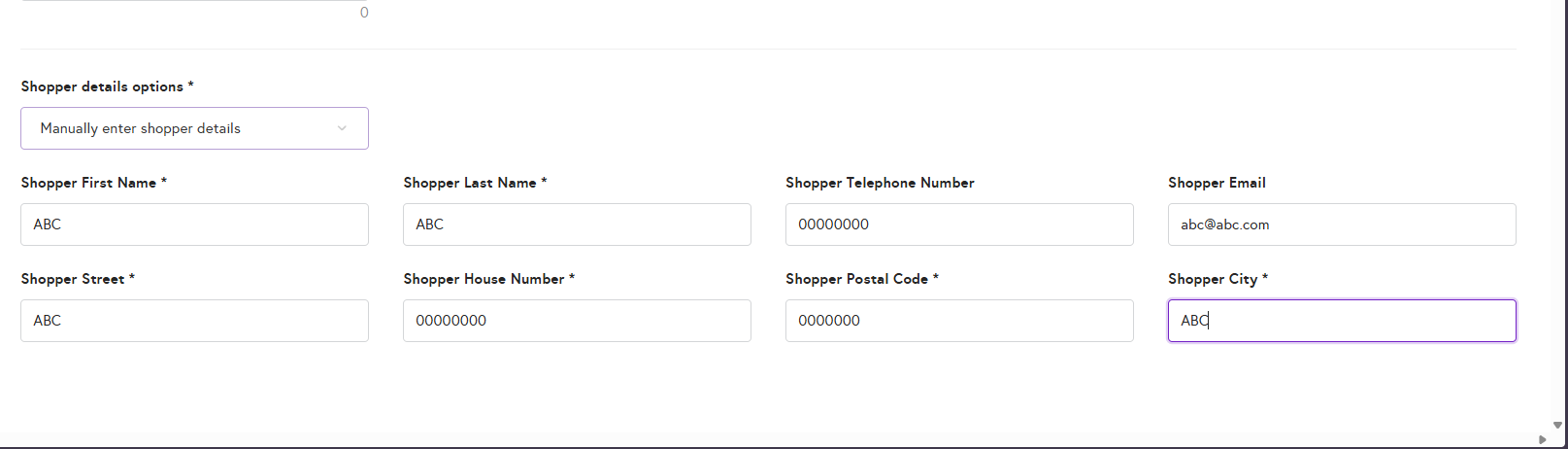
Task: Click the "Shopper City" label text
Action: click(1213, 279)
